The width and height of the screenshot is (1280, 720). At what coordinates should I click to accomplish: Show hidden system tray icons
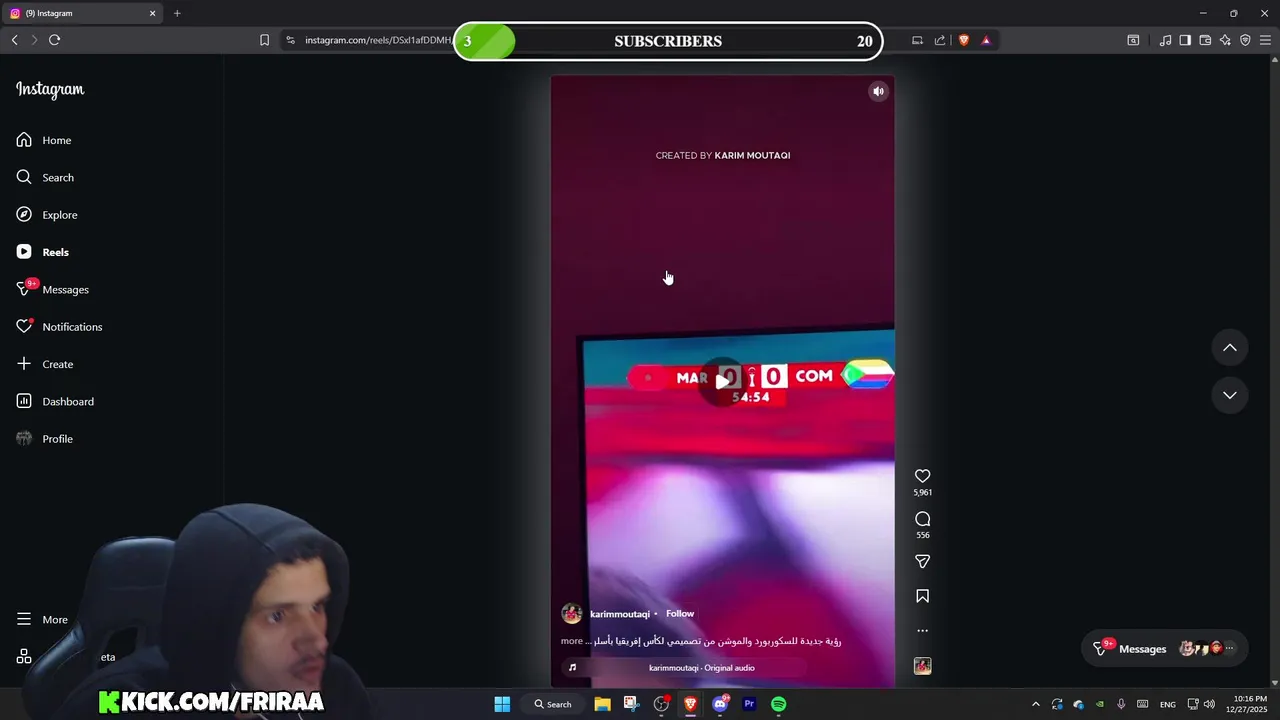click(1036, 704)
